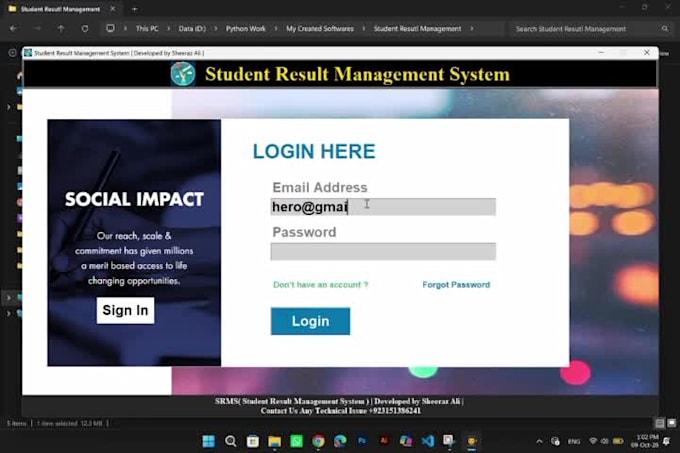Open the ENG language indicator
Viewport: 680px width, 453px height.
click(574, 442)
